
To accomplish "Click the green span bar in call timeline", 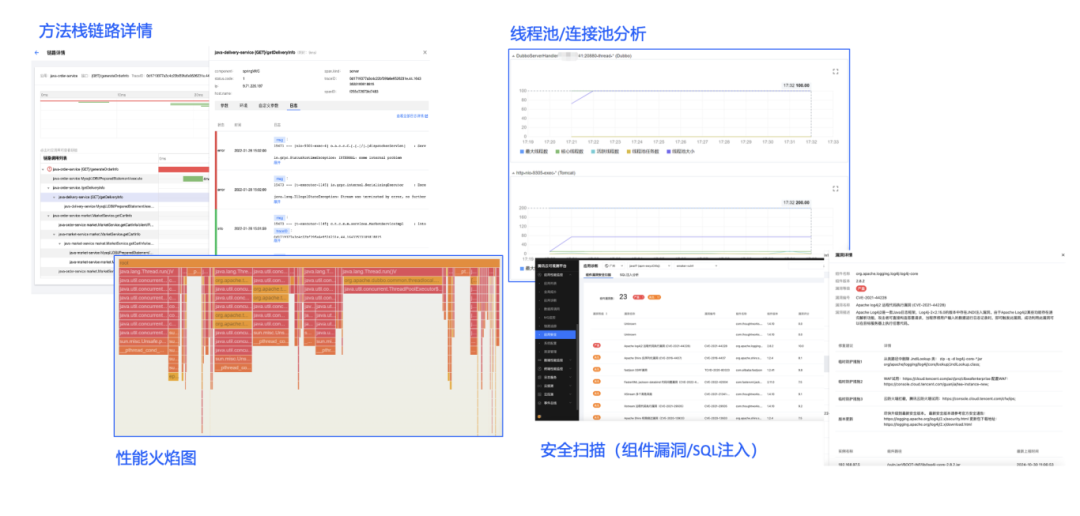I will click(x=194, y=179).
